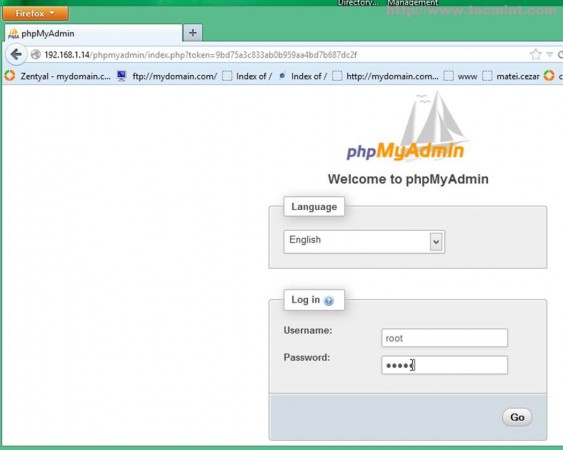563x450 pixels.
Task: Click the Language legend label
Action: [x=314, y=207]
